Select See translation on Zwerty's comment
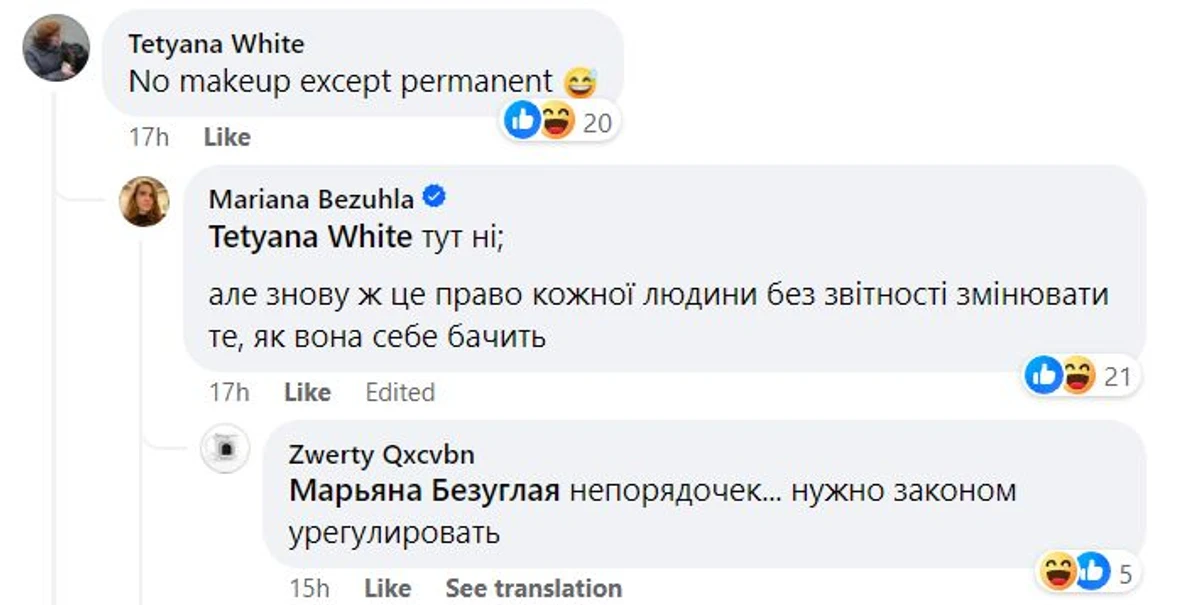 click(x=534, y=588)
